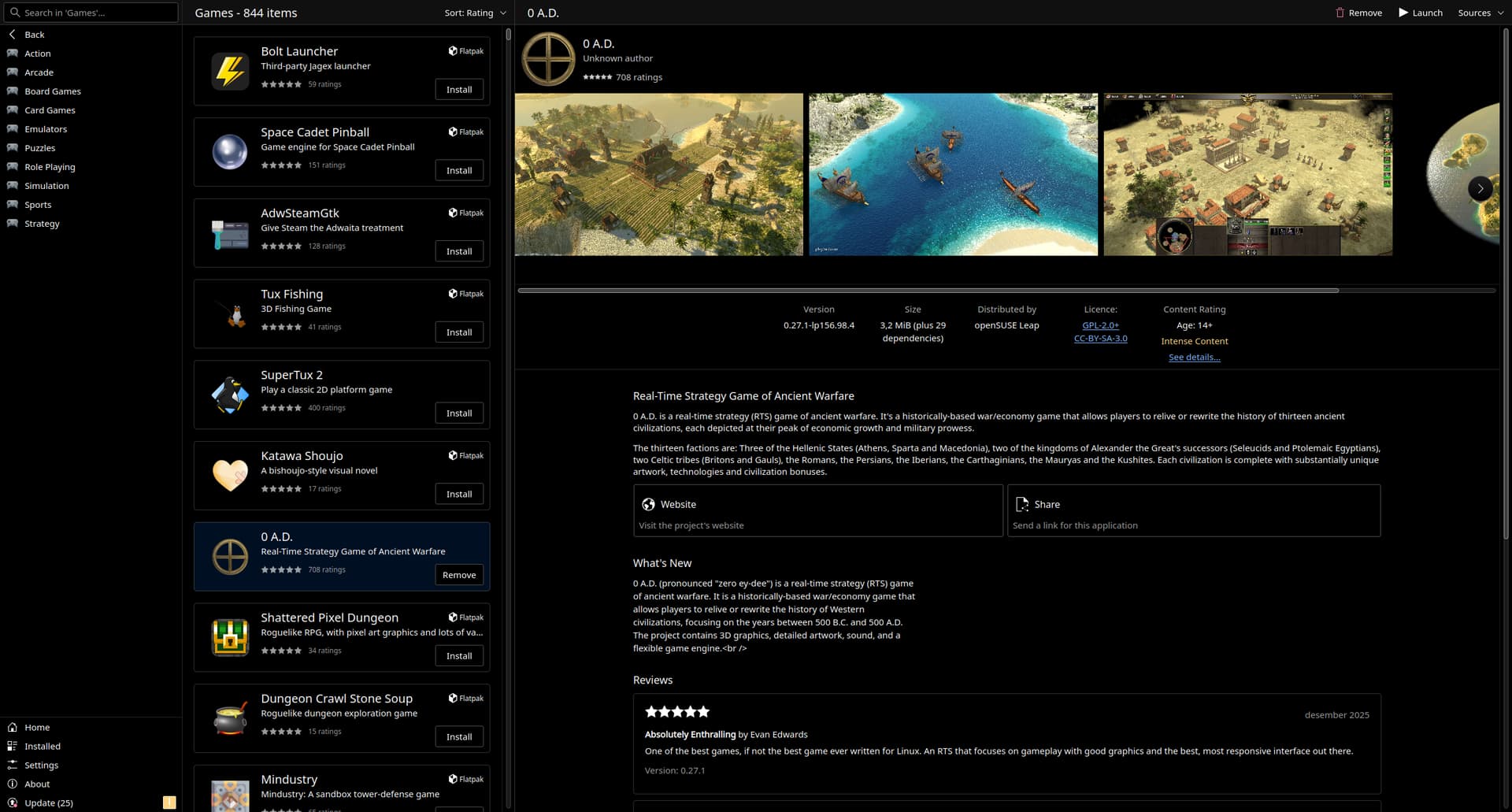The width and height of the screenshot is (1512, 812).
Task: Click the Search in Games field
Action: click(x=93, y=13)
